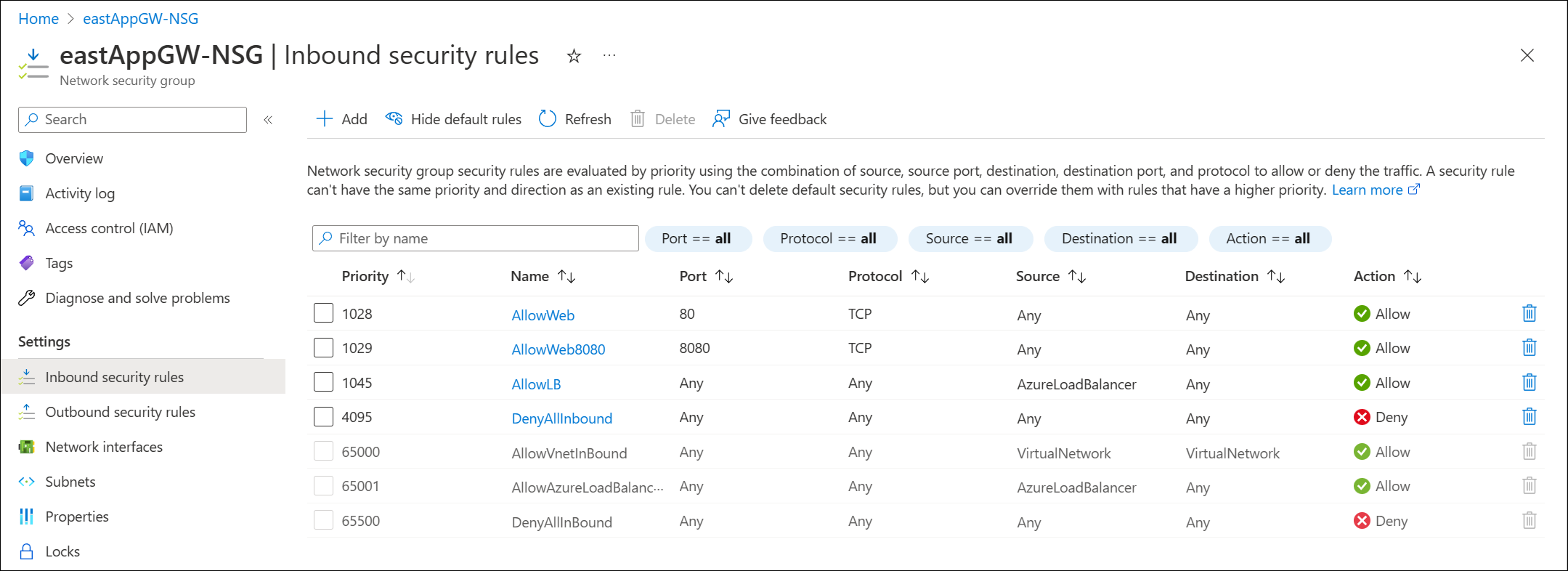Image resolution: width=1568 pixels, height=571 pixels.
Task: Tick the checkbox for AllowLB rule
Action: (x=323, y=382)
